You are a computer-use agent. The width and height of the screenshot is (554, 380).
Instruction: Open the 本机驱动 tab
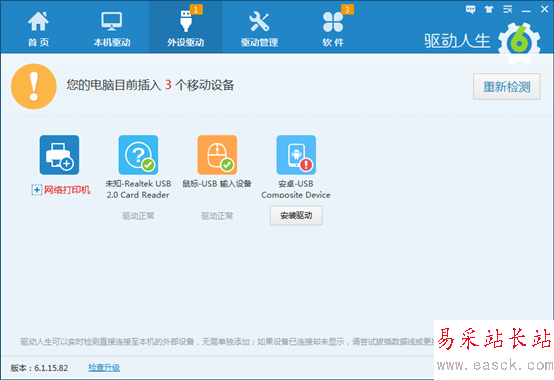point(112,28)
